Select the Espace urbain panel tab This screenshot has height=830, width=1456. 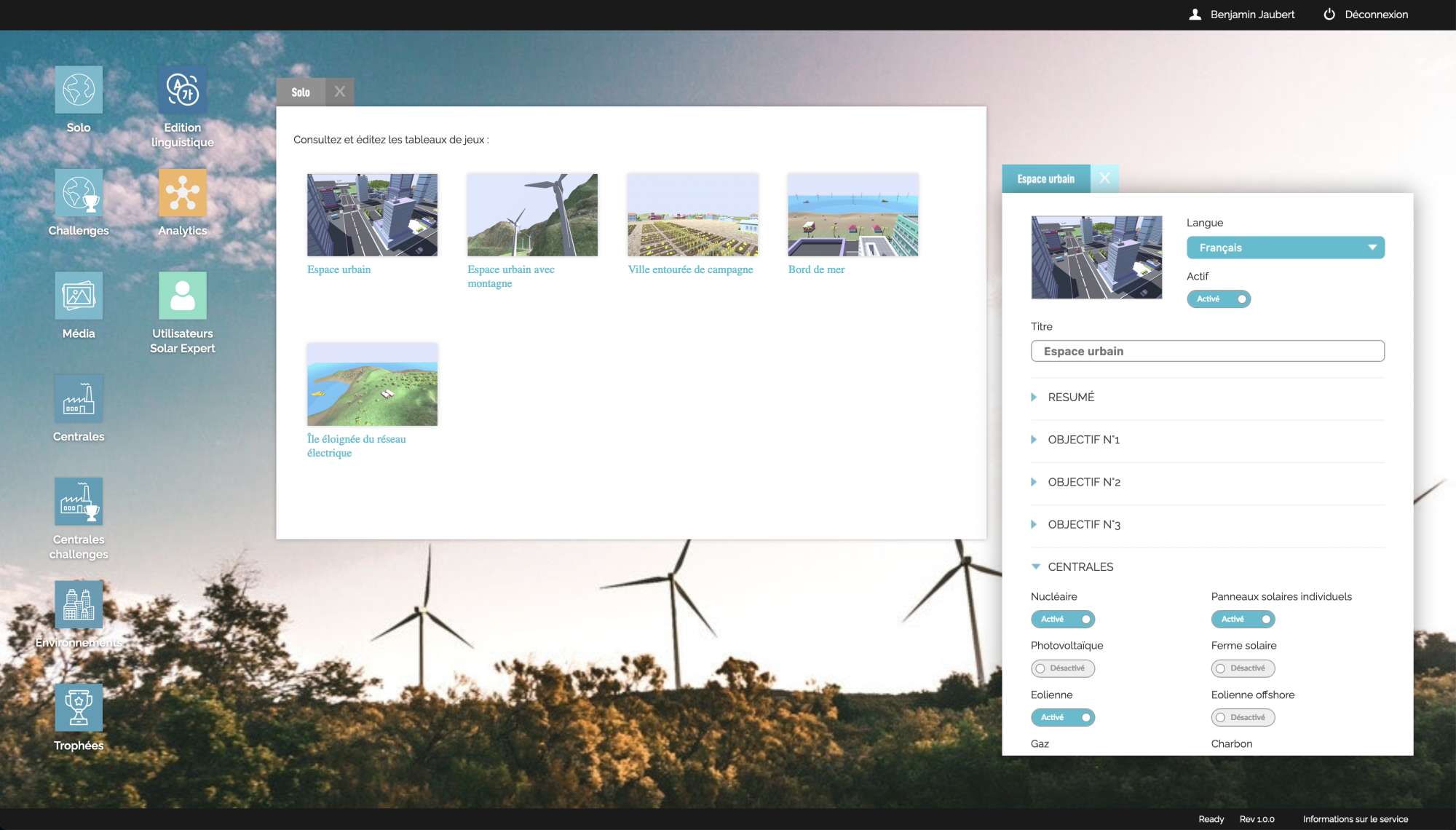click(x=1045, y=179)
